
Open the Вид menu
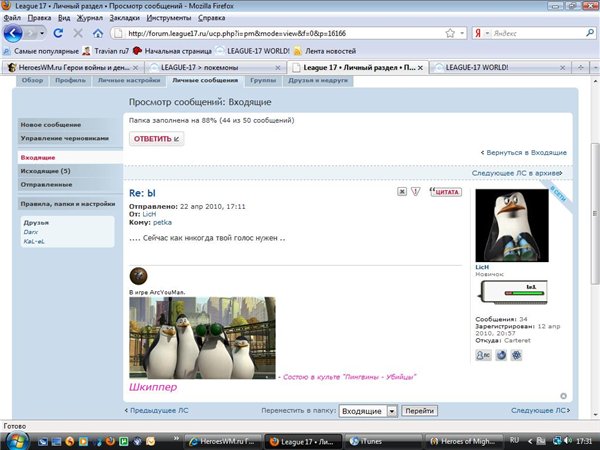coord(64,18)
